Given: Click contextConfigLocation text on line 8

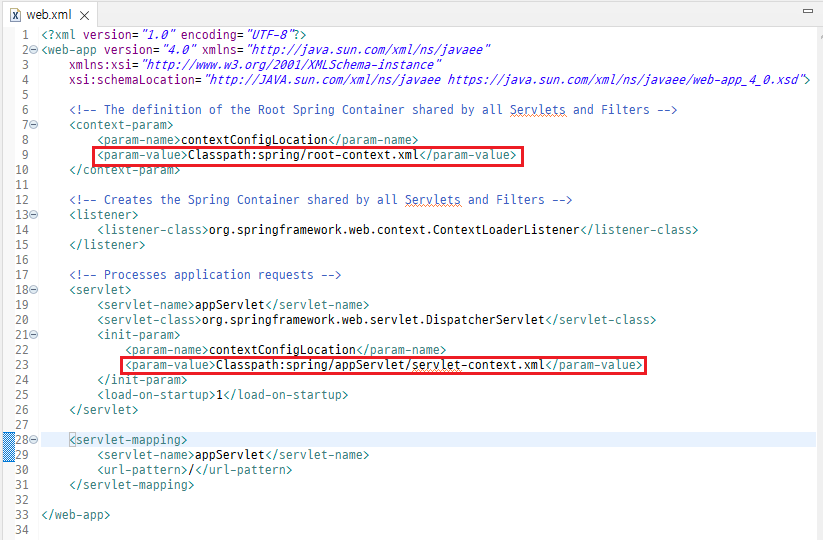Looking at the screenshot, I should click(255, 140).
